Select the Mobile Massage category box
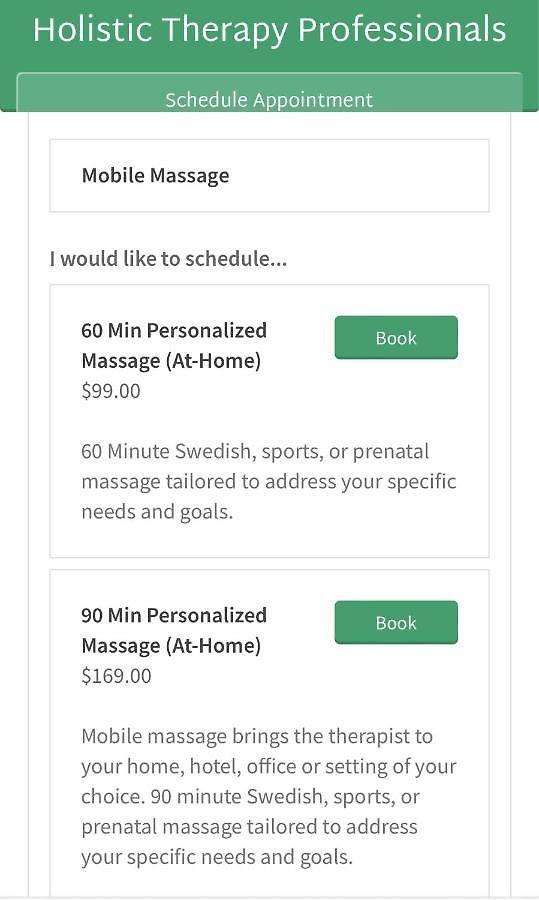Viewport: 539px width, 900px height. click(269, 176)
